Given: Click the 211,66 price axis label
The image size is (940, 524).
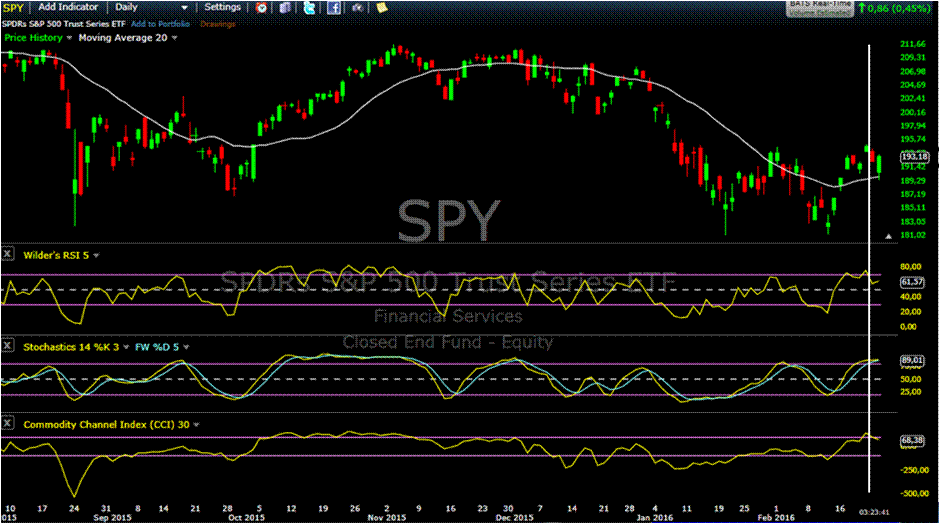Looking at the screenshot, I should tap(912, 44).
